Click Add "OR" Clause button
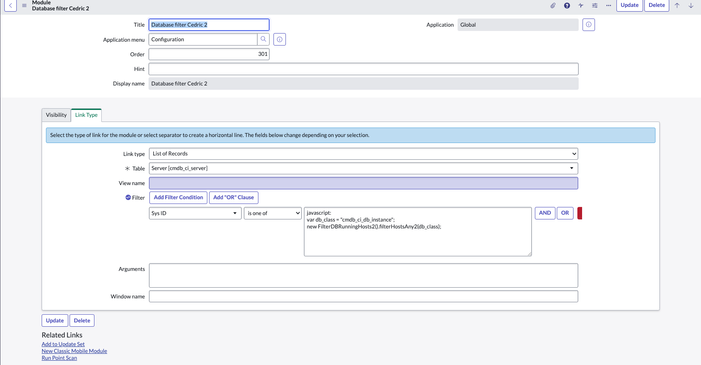The width and height of the screenshot is (701, 365). (x=233, y=197)
